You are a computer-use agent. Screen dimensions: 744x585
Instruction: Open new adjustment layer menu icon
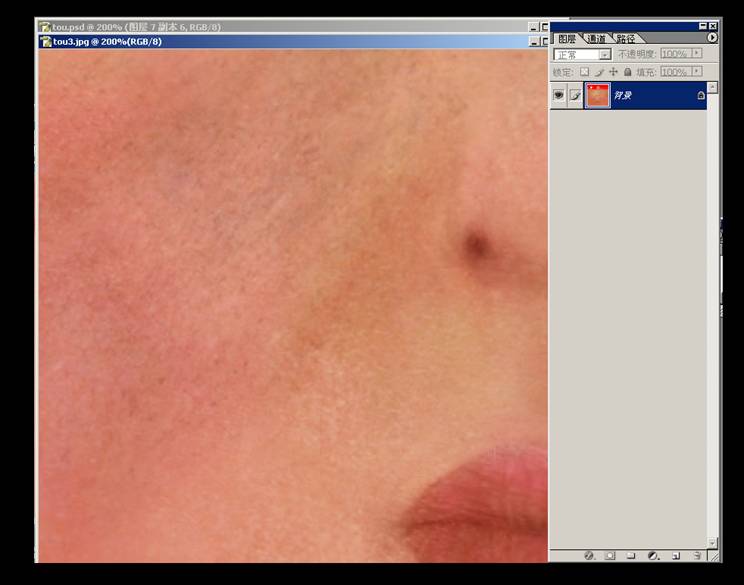pos(653,554)
